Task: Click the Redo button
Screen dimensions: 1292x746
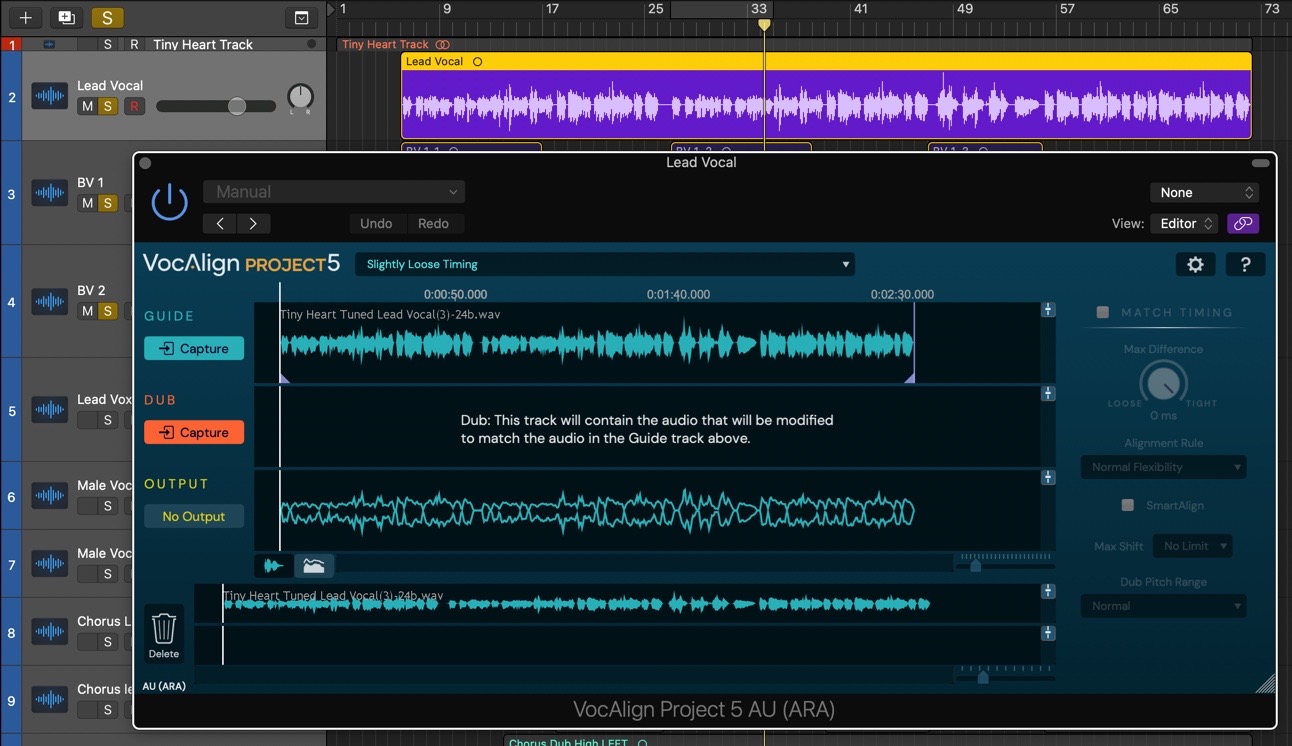Action: tap(433, 223)
